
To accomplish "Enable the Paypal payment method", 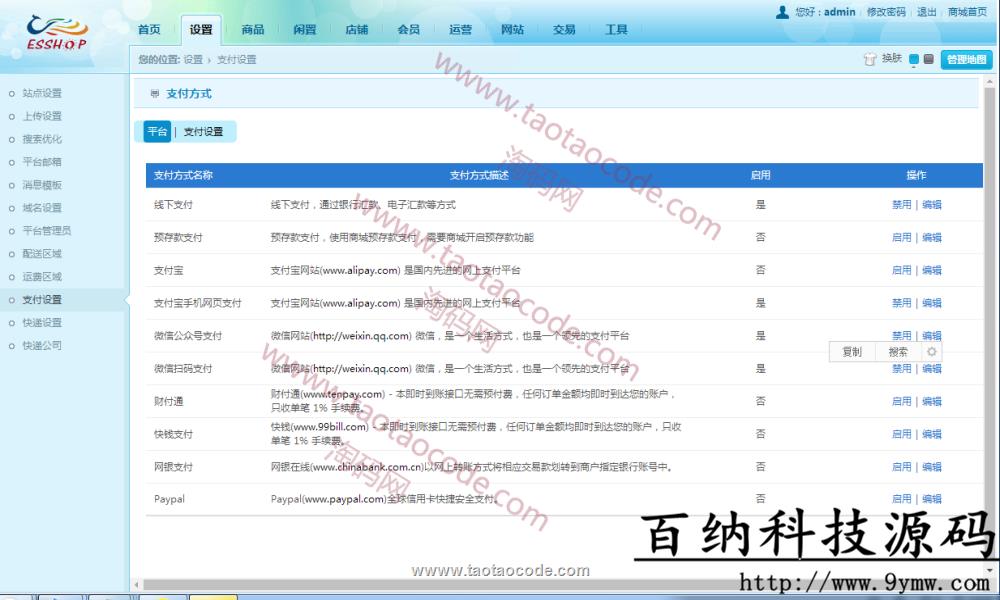I will pyautogui.click(x=901, y=499).
